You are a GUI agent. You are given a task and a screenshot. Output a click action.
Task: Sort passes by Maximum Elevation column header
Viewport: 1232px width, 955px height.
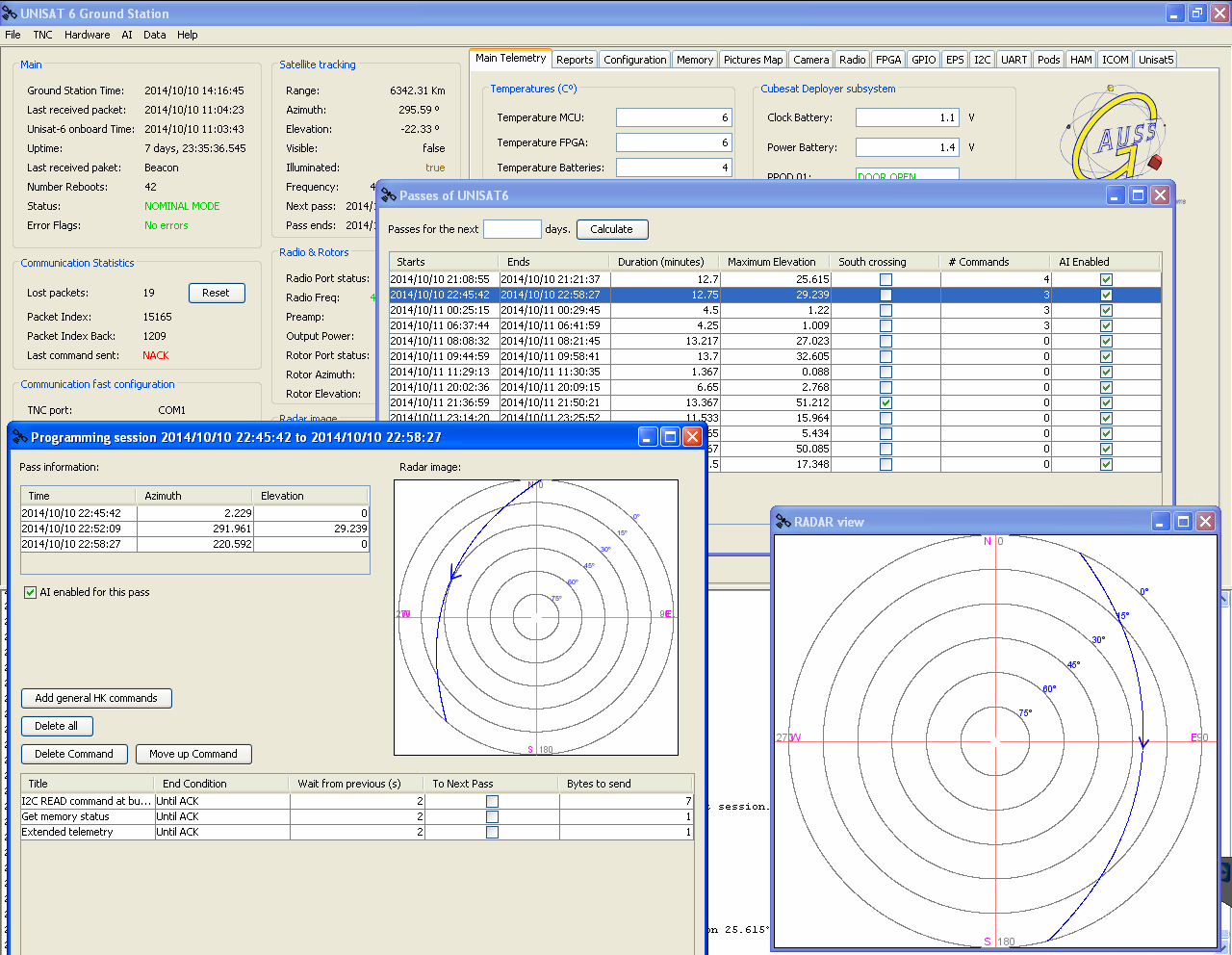771,262
